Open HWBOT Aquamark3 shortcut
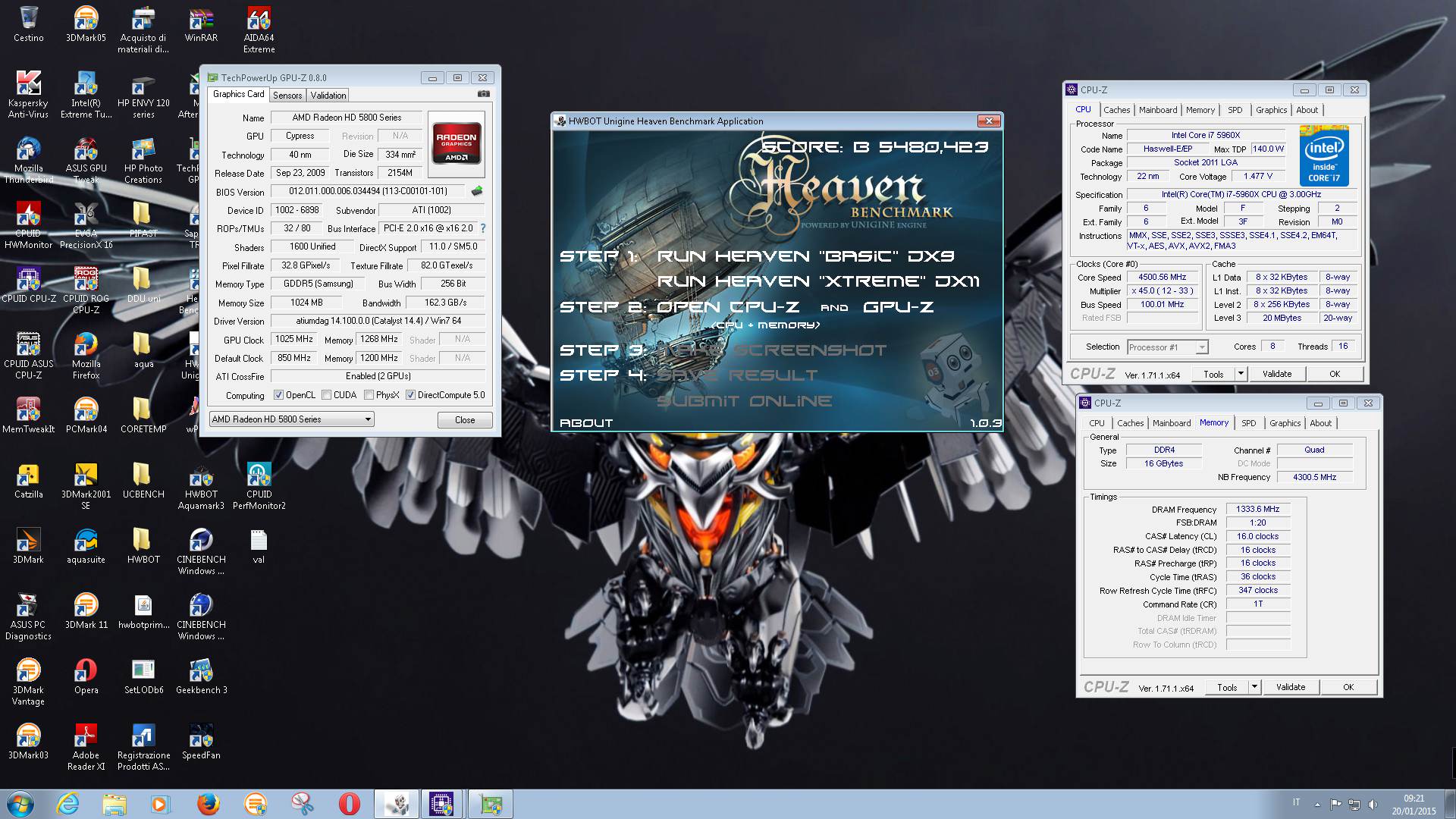The height and width of the screenshot is (819, 1456). 201,486
